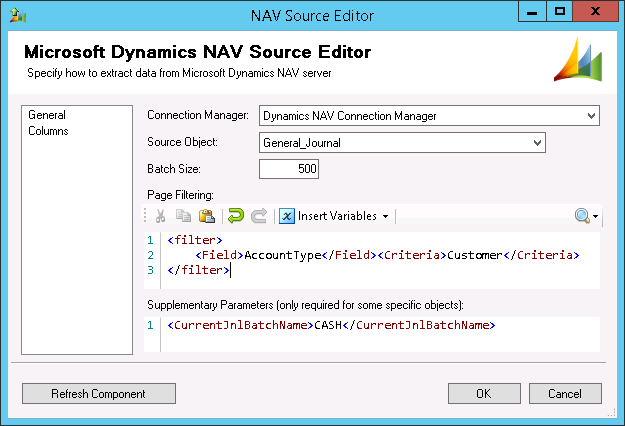The height and width of the screenshot is (426, 625).
Task: Click the toolbar grip handle
Action: pos(145,216)
